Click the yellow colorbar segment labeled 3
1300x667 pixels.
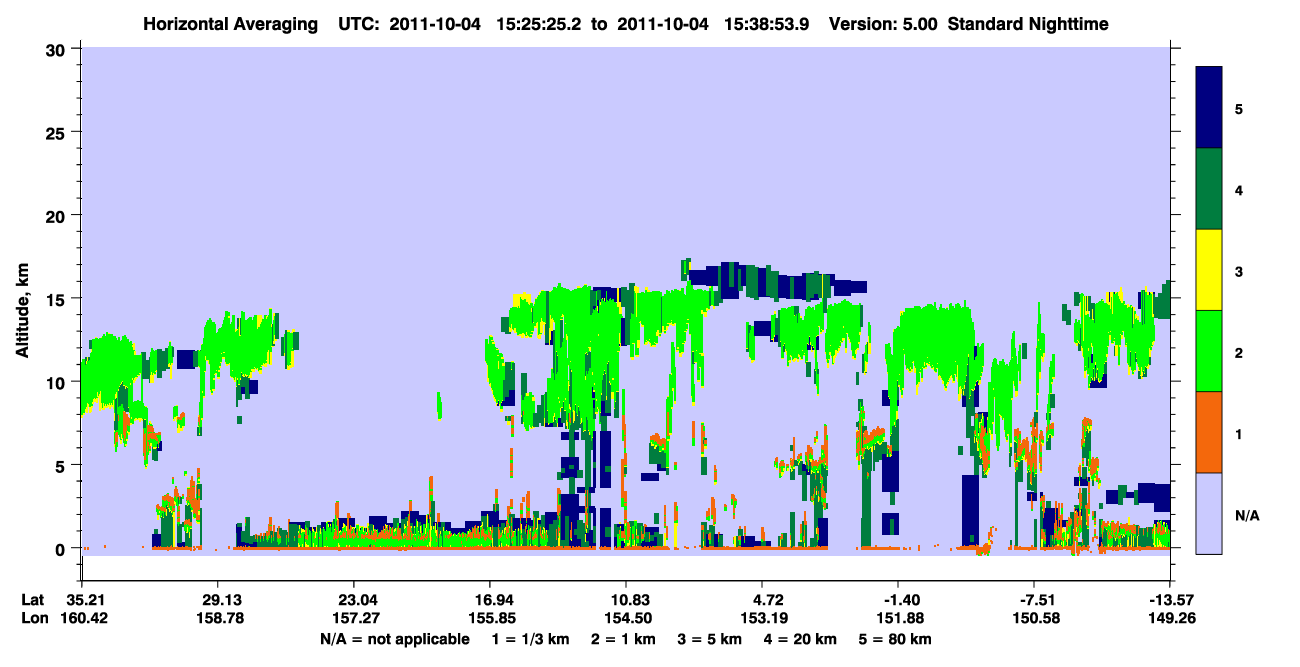click(x=1209, y=270)
